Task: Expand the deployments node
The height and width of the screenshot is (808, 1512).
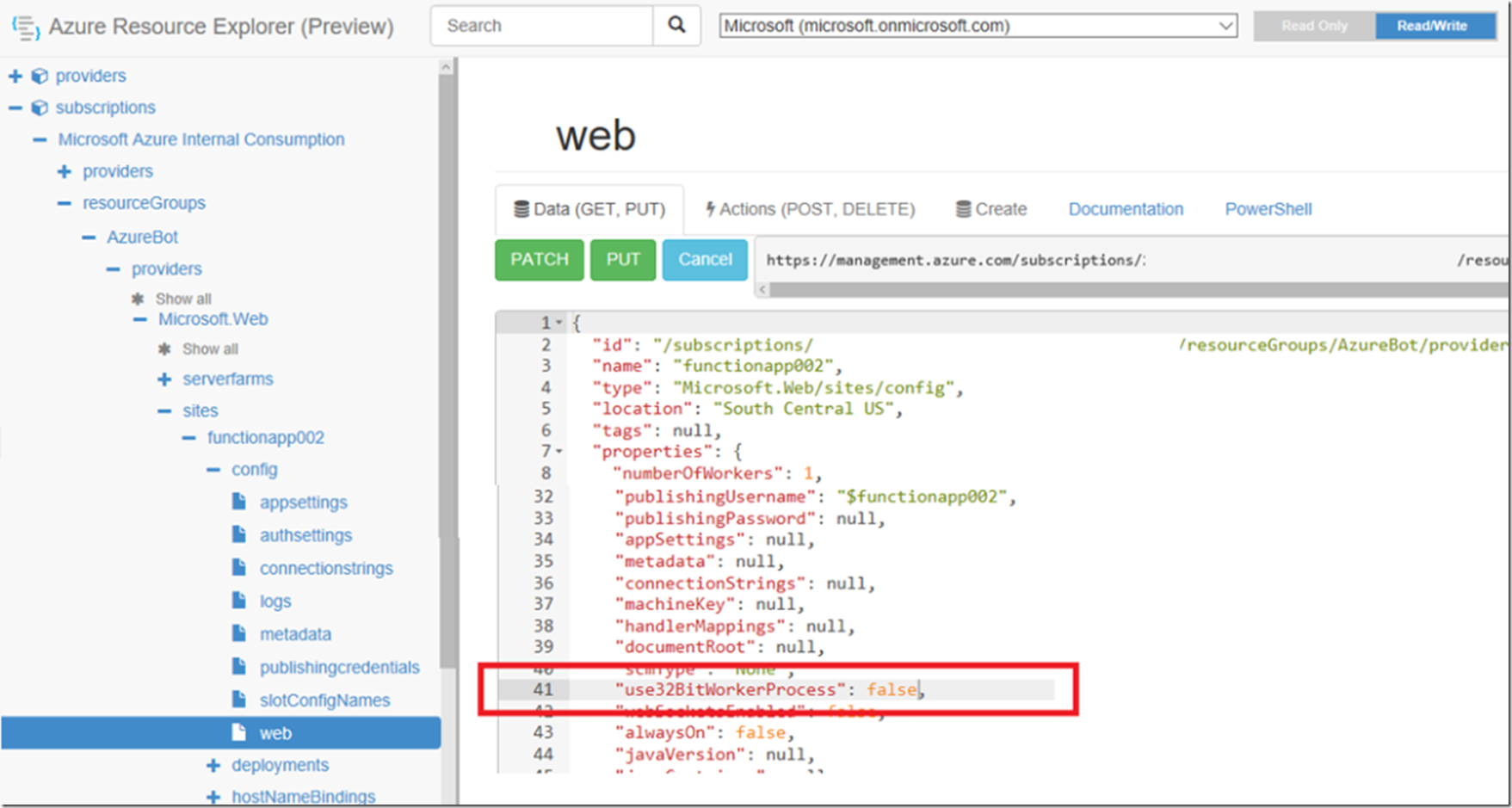Action: pyautogui.click(x=213, y=765)
